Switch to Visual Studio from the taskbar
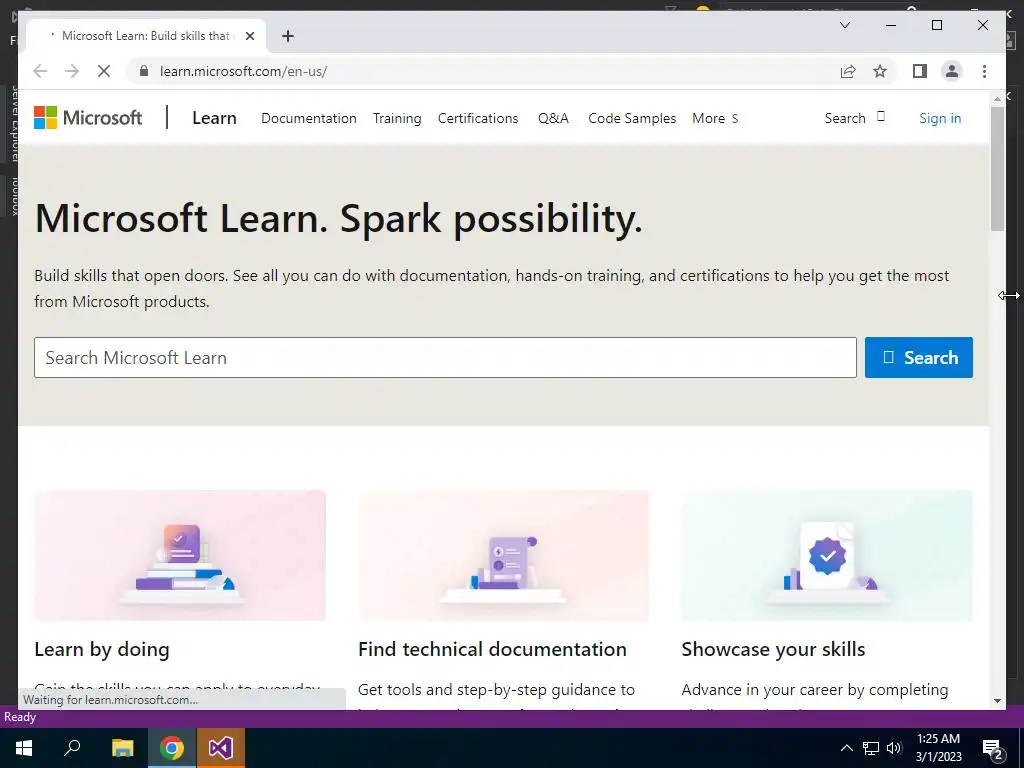Viewport: 1024px width, 768px height. [221, 748]
